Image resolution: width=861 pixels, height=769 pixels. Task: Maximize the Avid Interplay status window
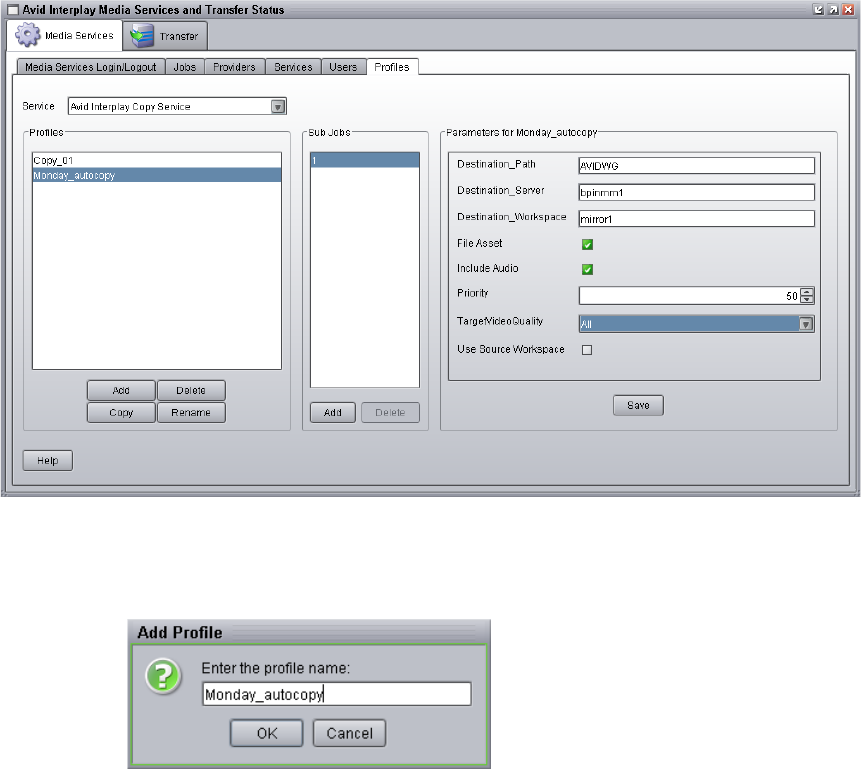pyautogui.click(x=833, y=9)
